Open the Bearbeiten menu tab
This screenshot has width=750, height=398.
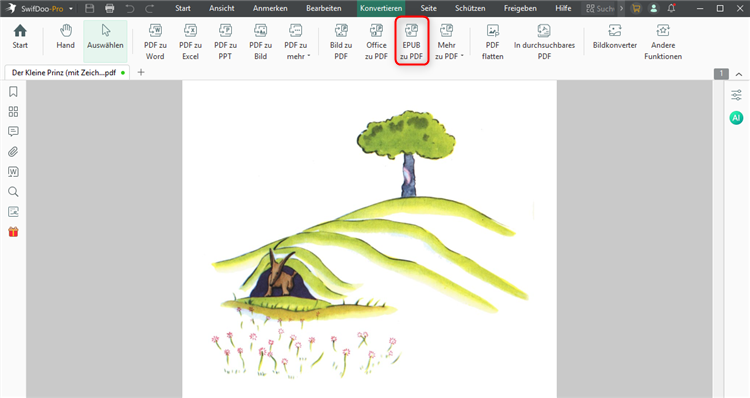coord(324,8)
